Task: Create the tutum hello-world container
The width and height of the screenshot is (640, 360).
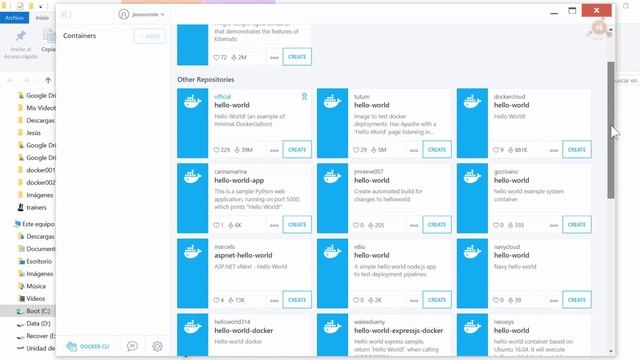Action: coord(437,149)
